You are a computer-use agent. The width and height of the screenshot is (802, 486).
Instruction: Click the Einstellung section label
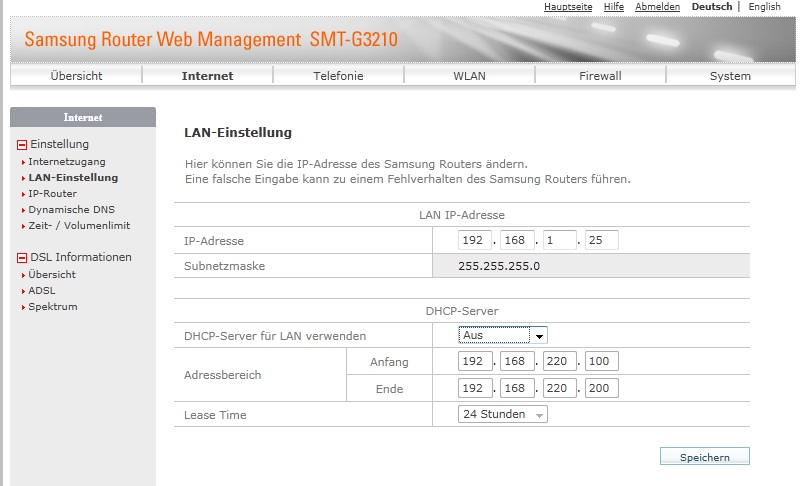[x=59, y=144]
